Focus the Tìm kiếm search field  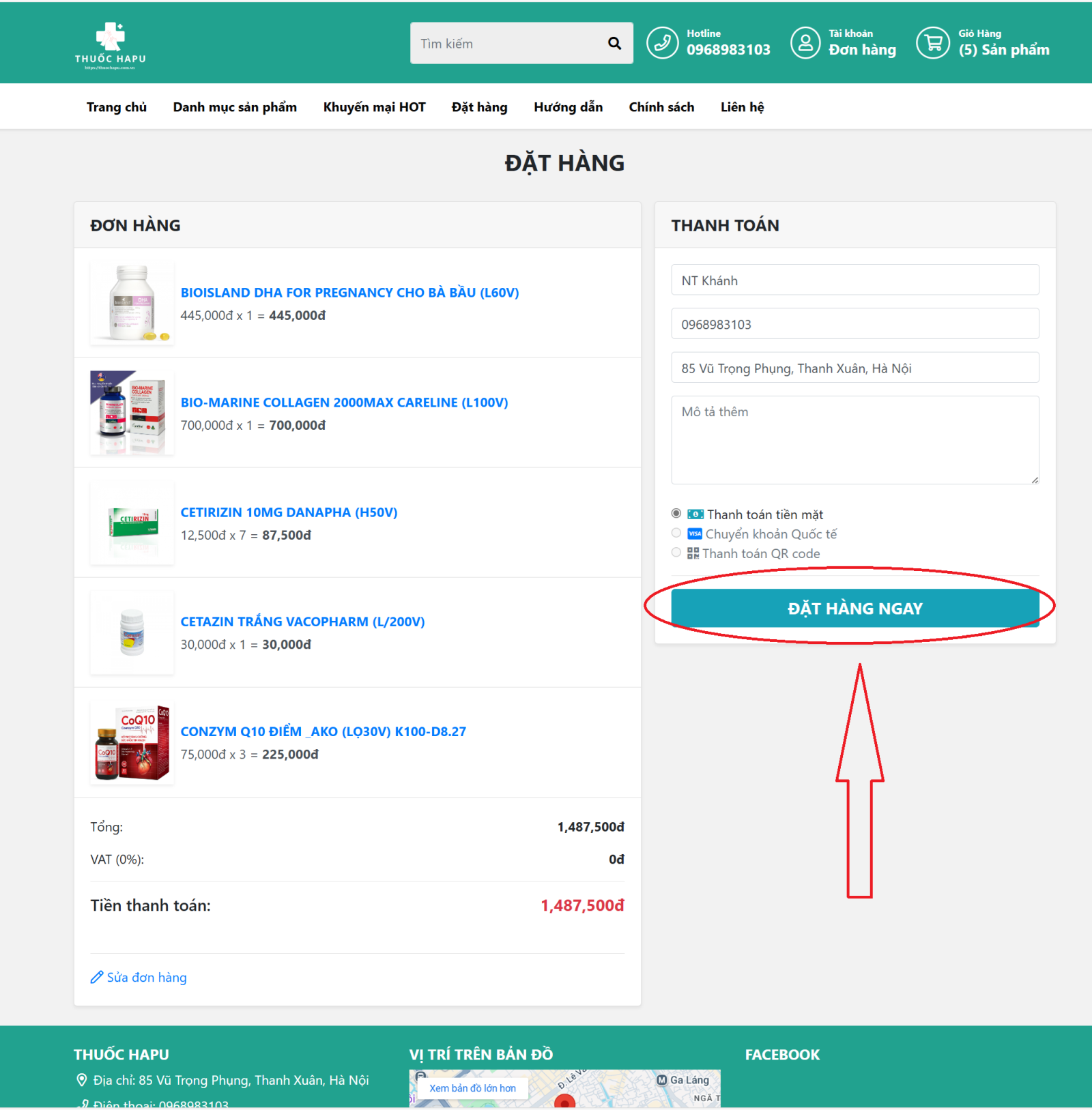coord(508,44)
